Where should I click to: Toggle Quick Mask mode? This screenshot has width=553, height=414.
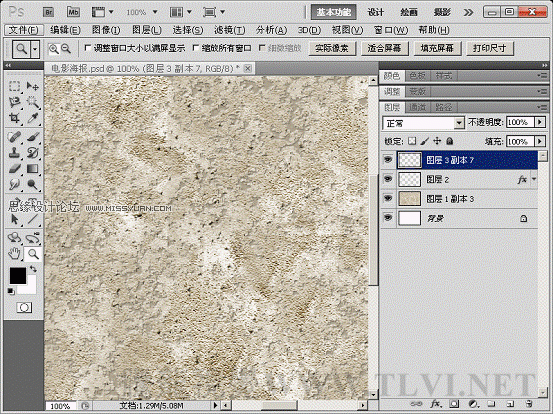click(x=24, y=308)
